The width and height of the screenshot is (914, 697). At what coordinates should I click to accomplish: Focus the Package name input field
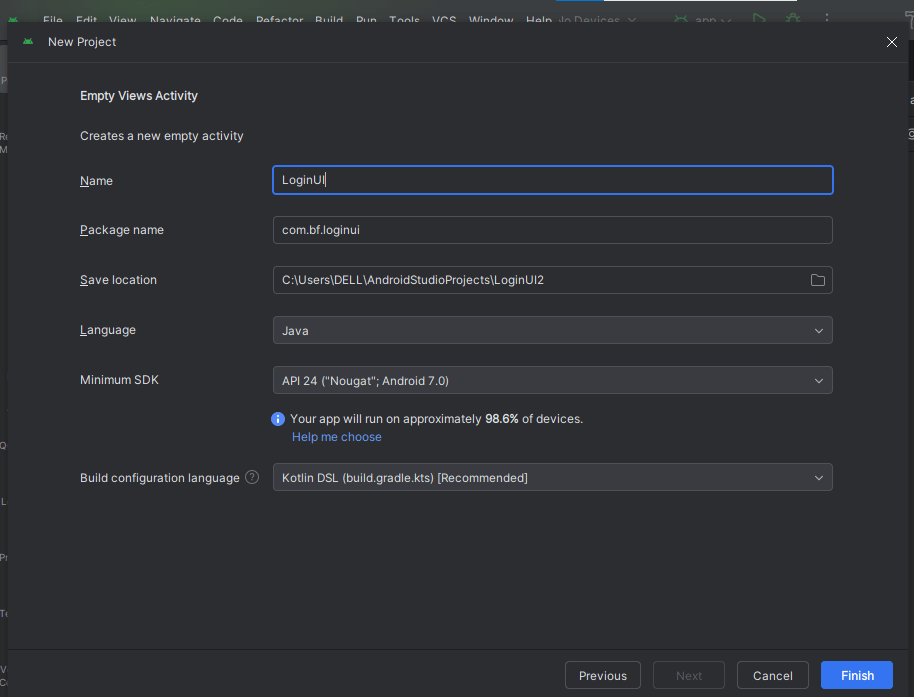(x=552, y=230)
